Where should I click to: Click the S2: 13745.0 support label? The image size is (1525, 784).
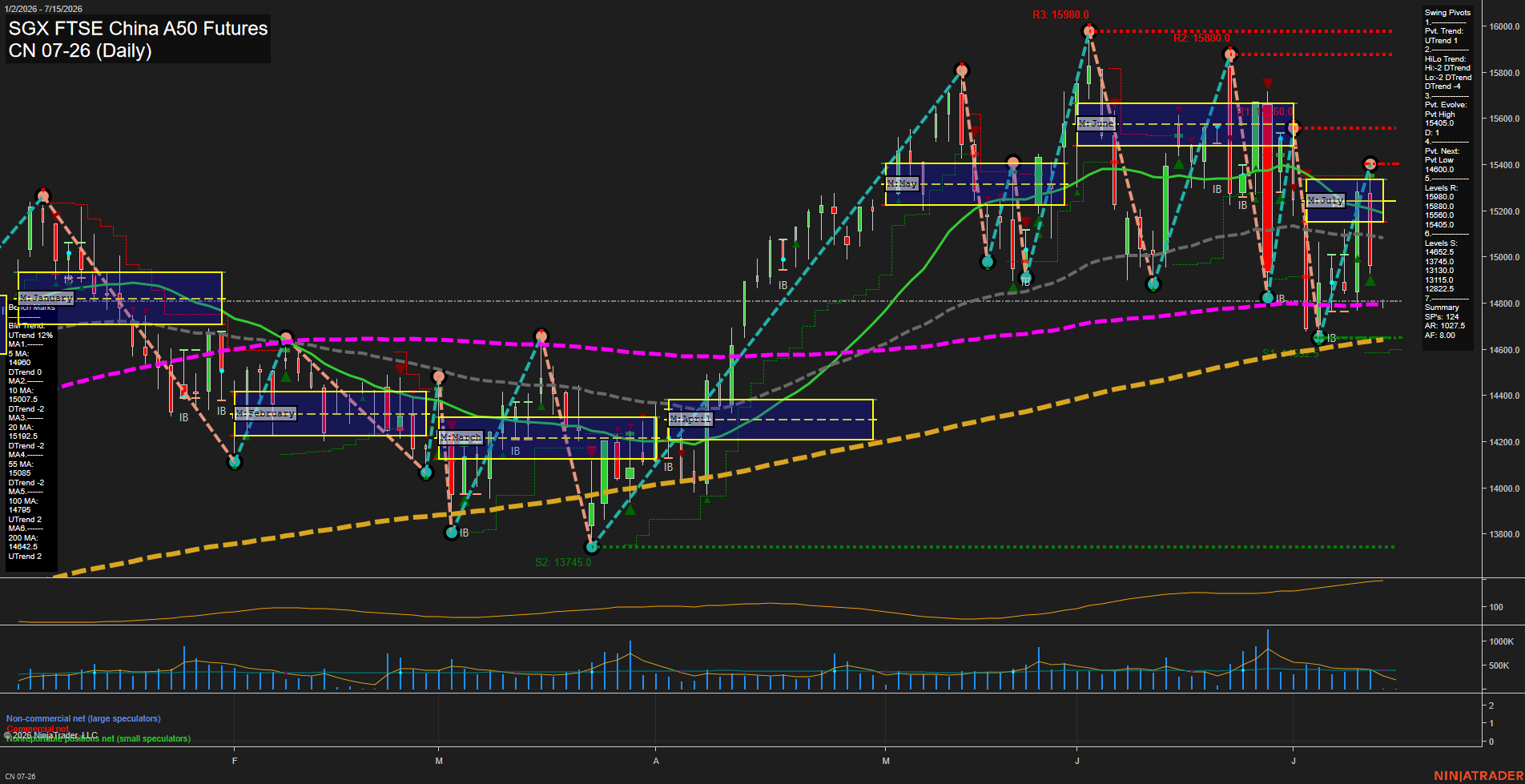(x=563, y=562)
